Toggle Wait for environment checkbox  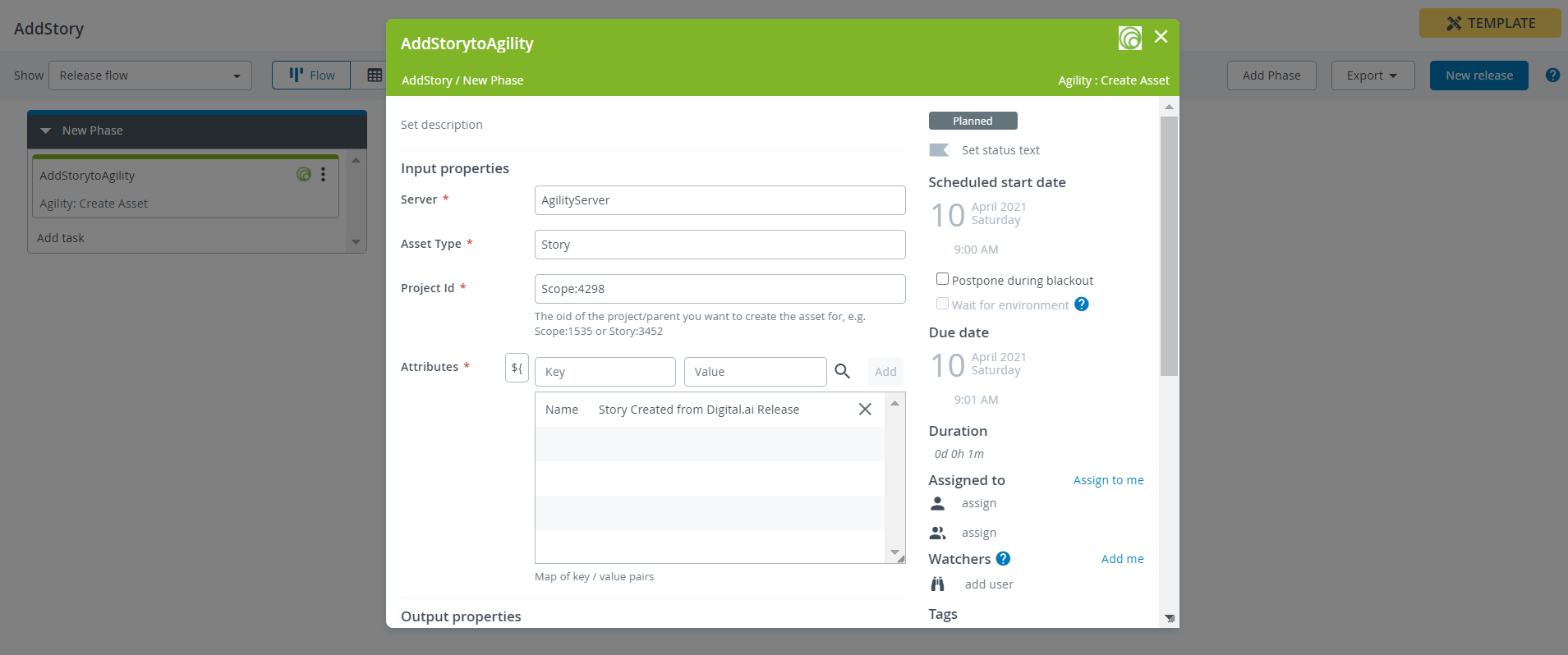pyautogui.click(x=942, y=304)
